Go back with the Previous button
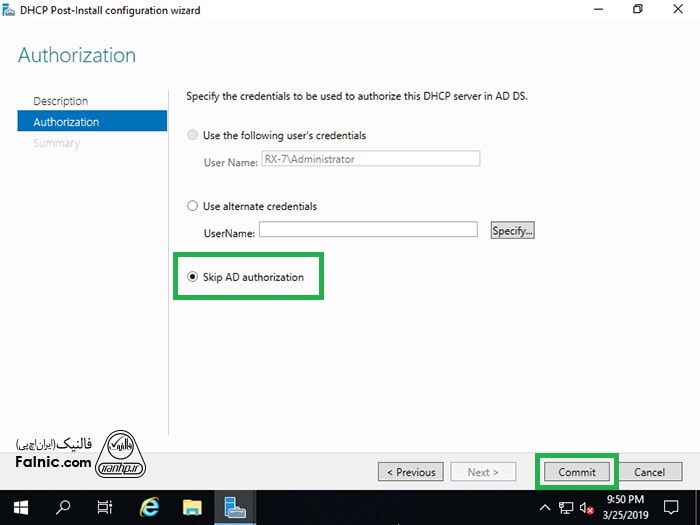Image resolution: width=700 pixels, height=525 pixels. [410, 472]
